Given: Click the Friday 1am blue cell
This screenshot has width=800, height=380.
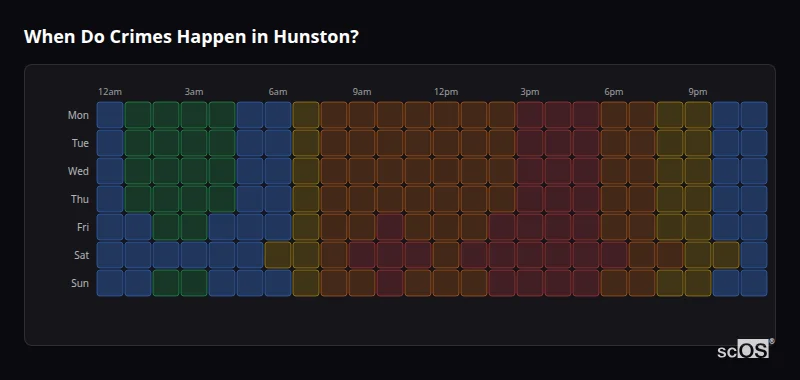Looking at the screenshot, I should pos(138,227).
